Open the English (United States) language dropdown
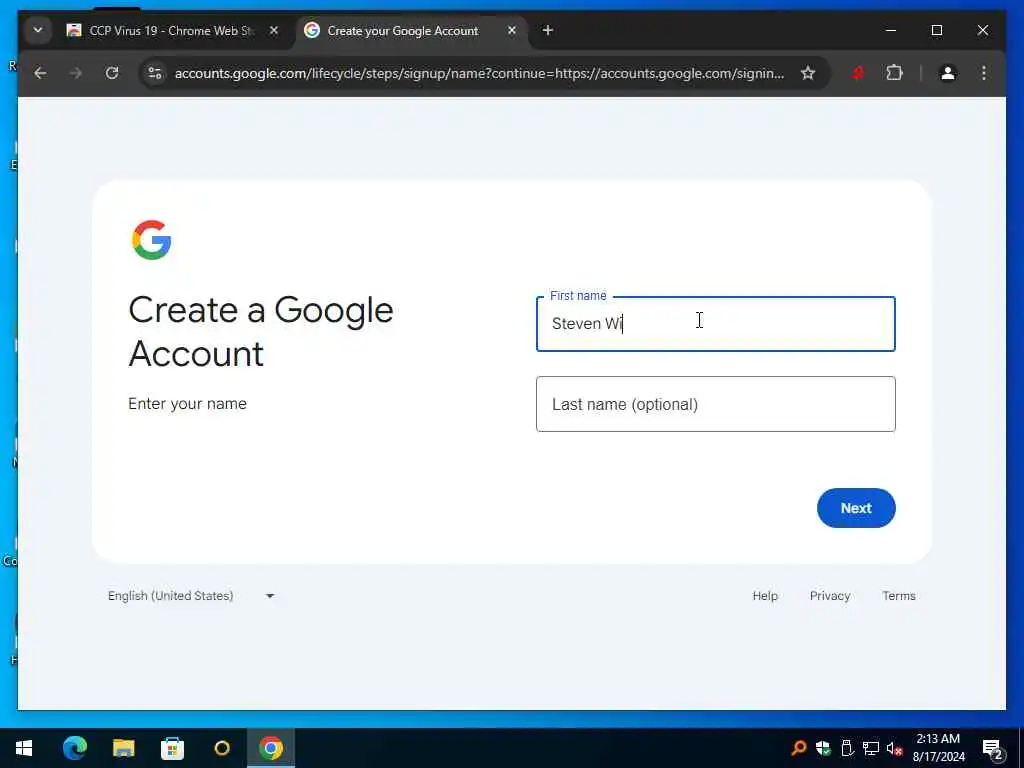Screen dimensions: 1024x768 (x=191, y=596)
